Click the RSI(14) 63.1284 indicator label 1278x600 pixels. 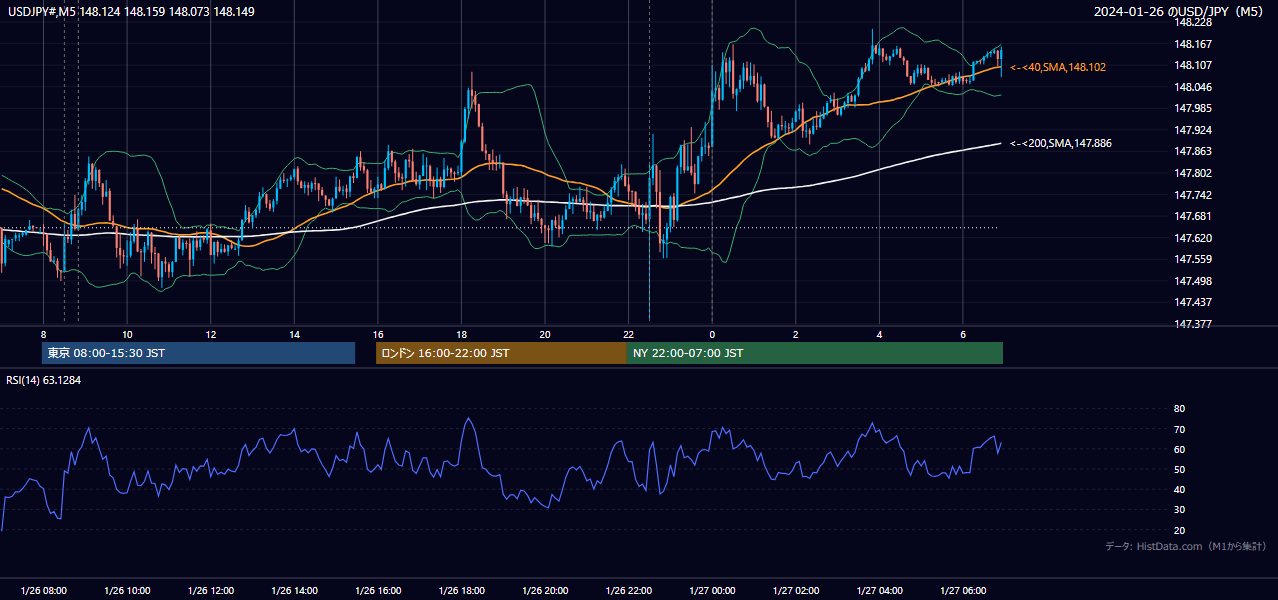44,379
